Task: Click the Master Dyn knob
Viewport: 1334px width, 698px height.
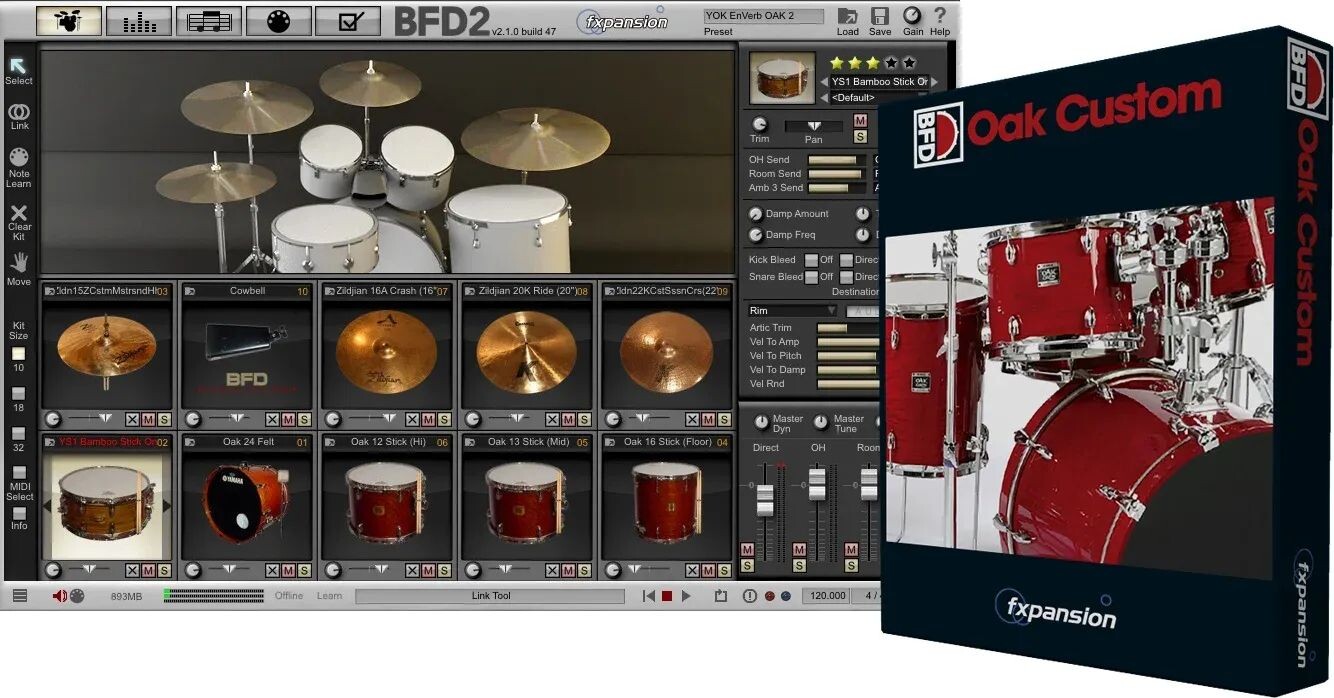Action: coord(761,422)
